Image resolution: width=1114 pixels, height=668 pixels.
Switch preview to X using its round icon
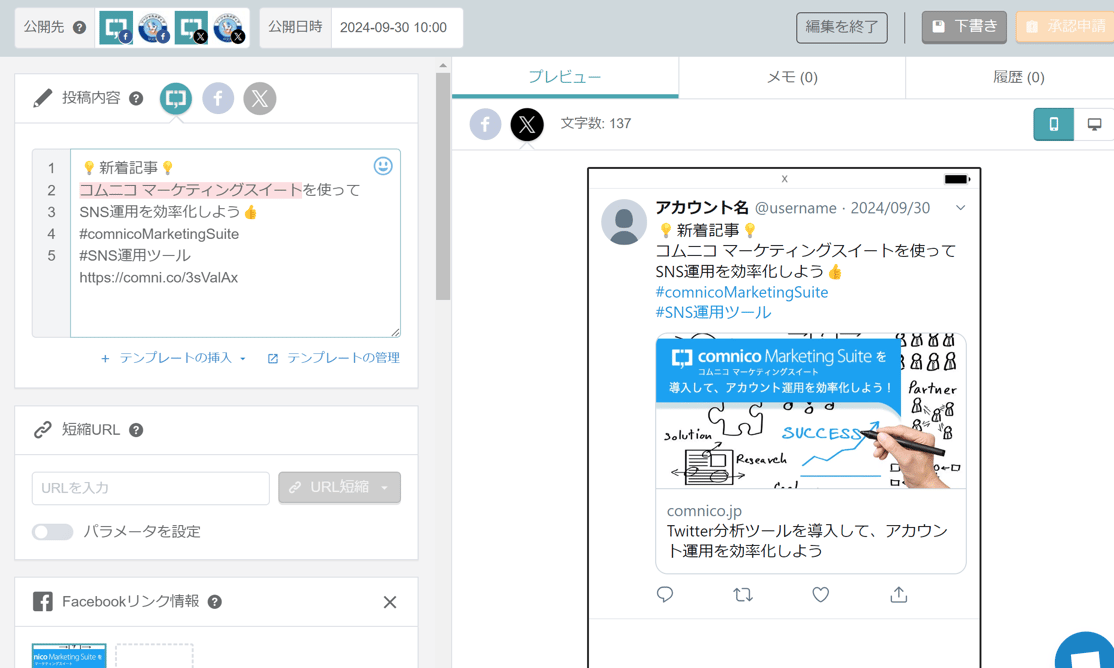click(527, 124)
